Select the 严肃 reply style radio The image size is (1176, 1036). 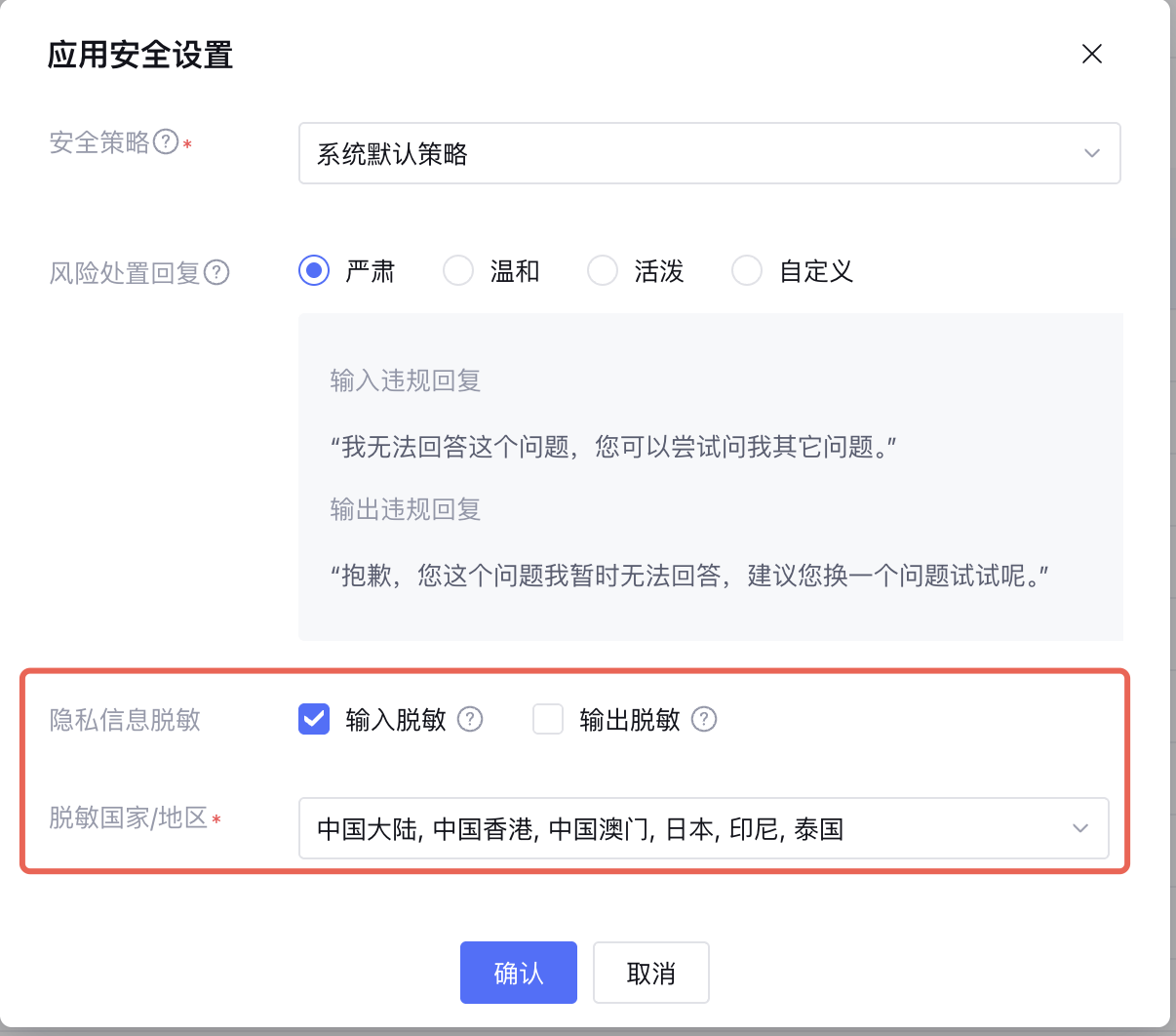click(x=314, y=270)
